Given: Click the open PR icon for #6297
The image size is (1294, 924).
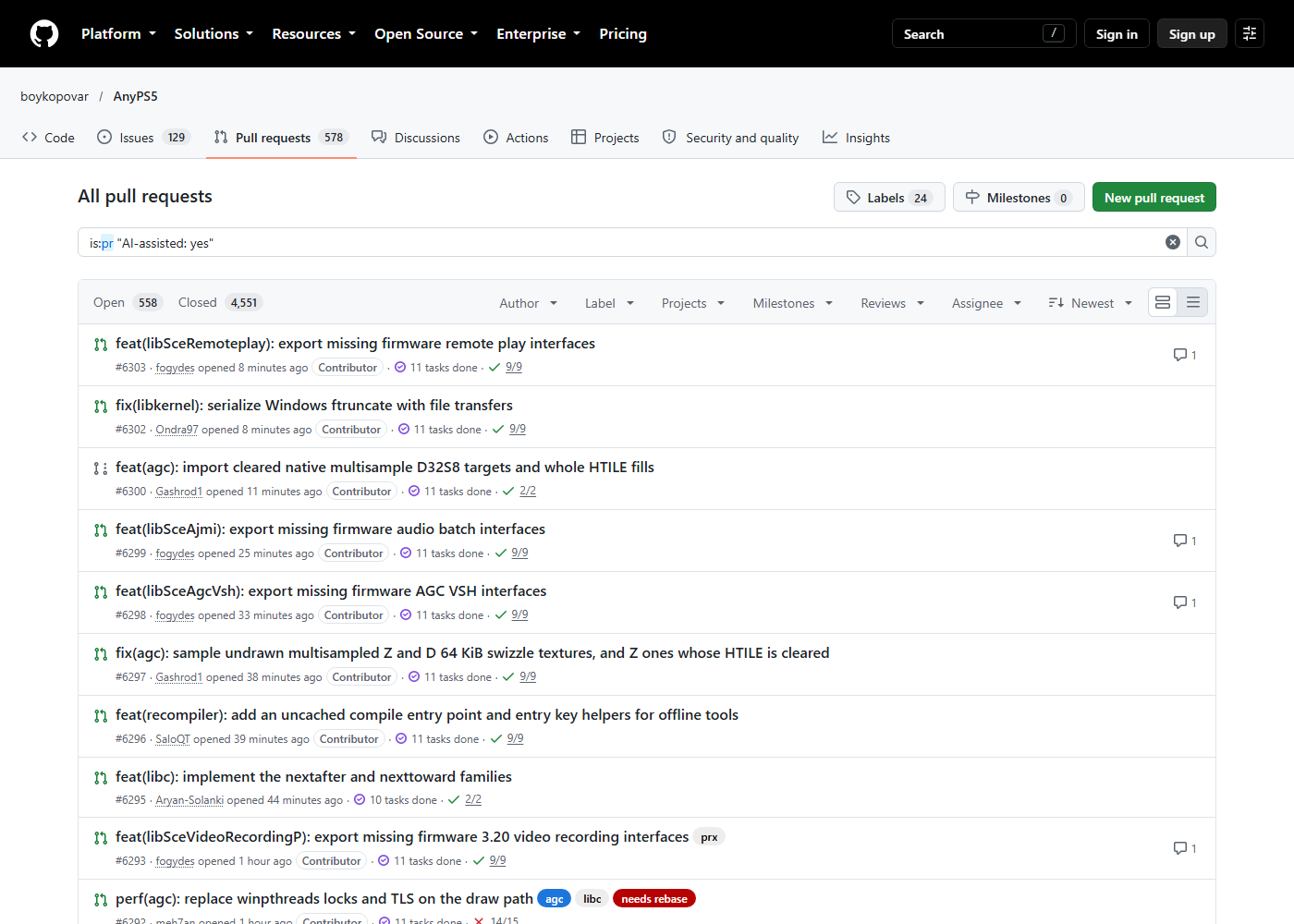Looking at the screenshot, I should pyautogui.click(x=101, y=654).
